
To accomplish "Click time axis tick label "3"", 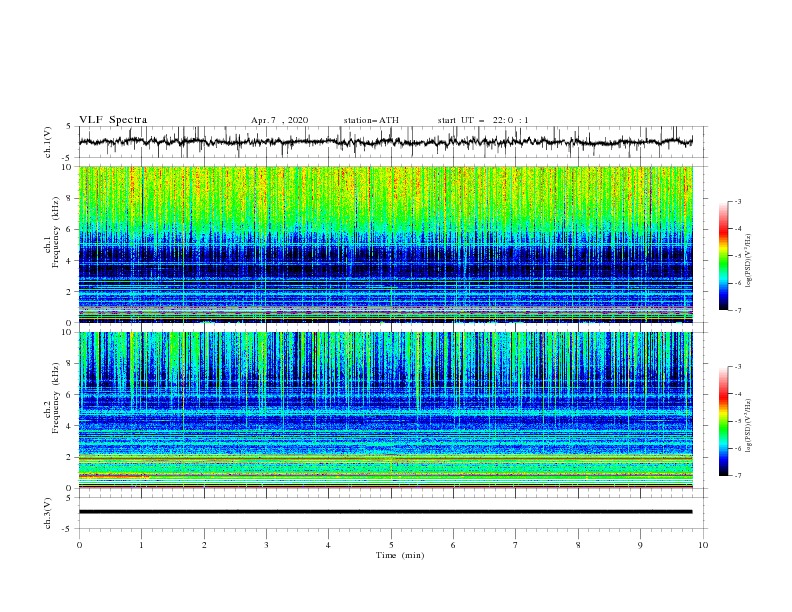I will tap(266, 545).
